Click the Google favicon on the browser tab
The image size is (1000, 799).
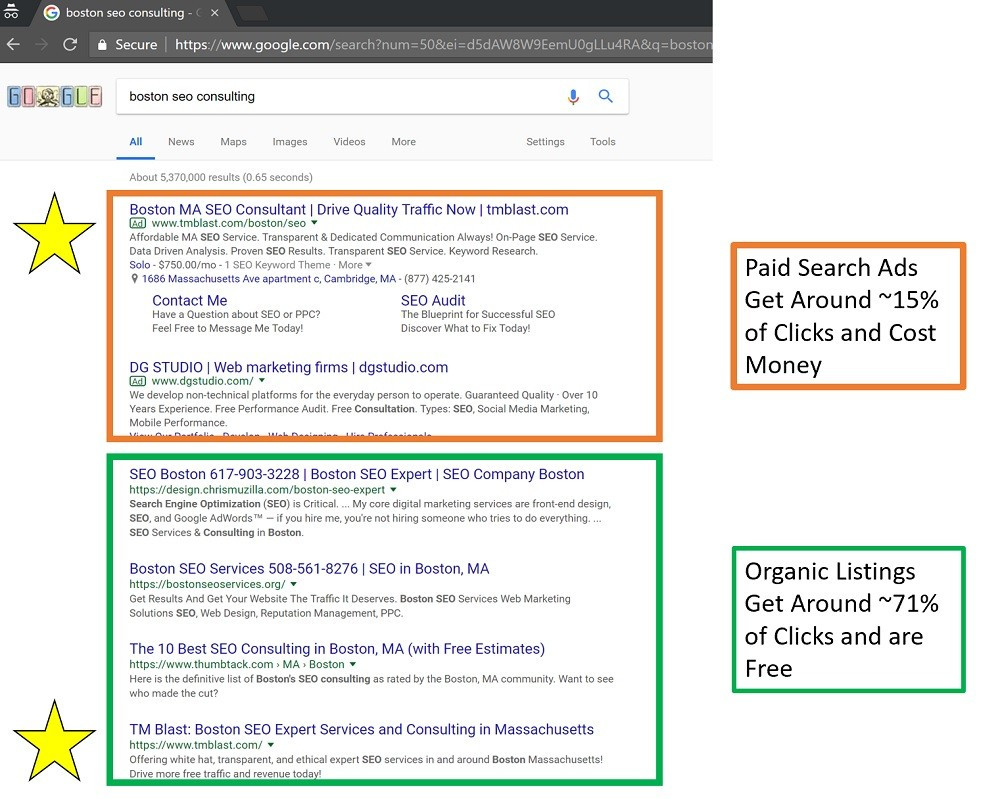pos(52,13)
